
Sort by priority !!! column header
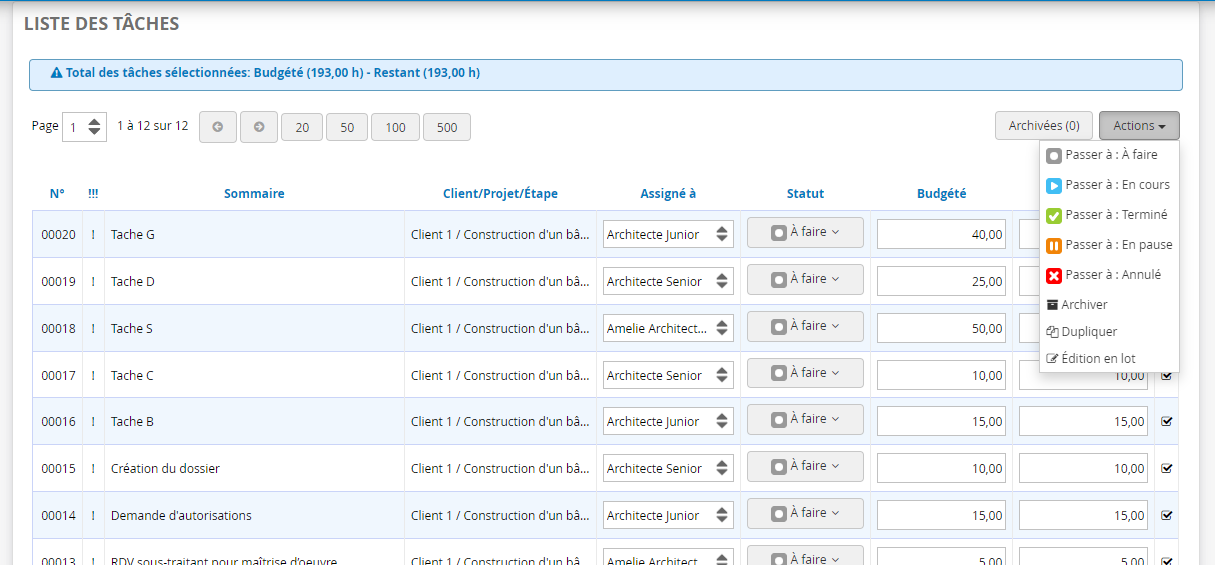93,194
